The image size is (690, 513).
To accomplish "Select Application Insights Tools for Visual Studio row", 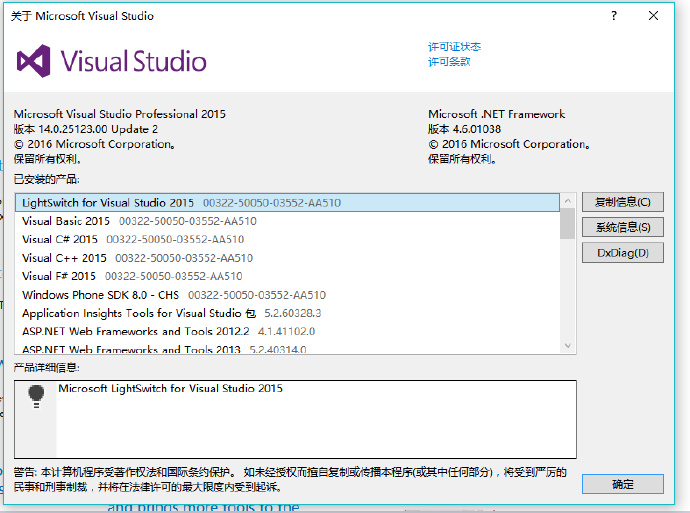I will click(287, 313).
